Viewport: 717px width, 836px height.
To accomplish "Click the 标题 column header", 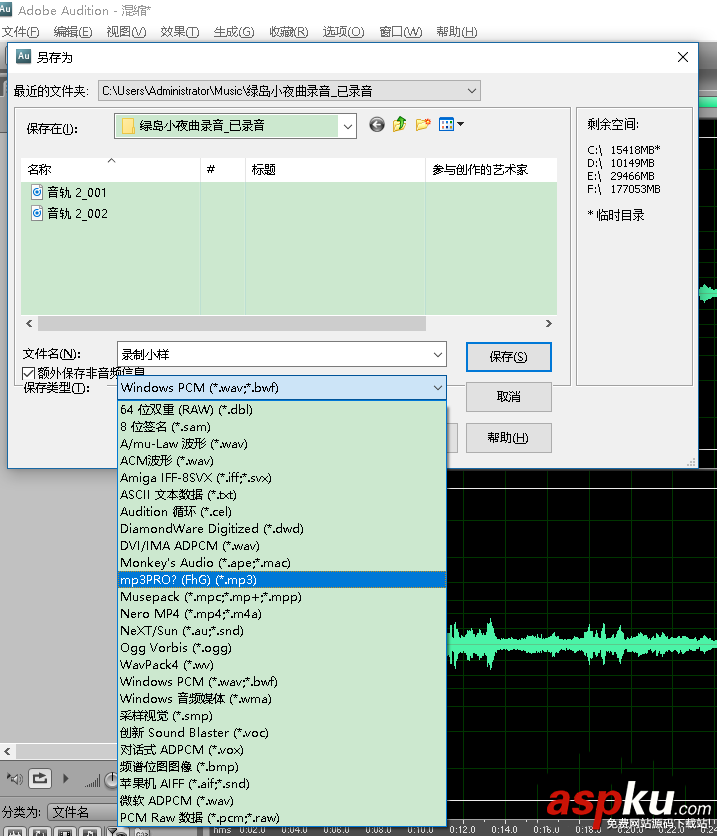I will (x=335, y=170).
